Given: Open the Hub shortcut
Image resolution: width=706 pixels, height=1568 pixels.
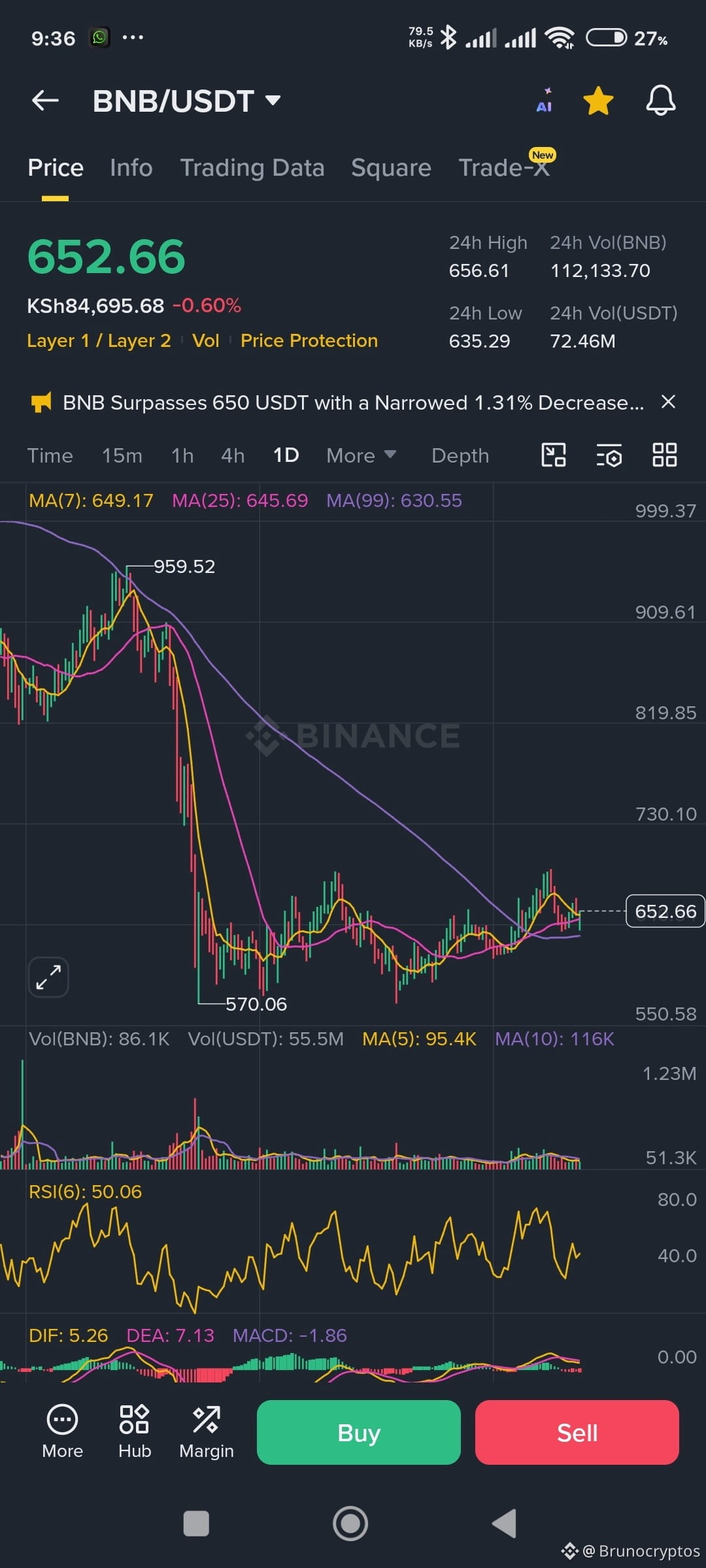Looking at the screenshot, I should pyautogui.click(x=135, y=1431).
